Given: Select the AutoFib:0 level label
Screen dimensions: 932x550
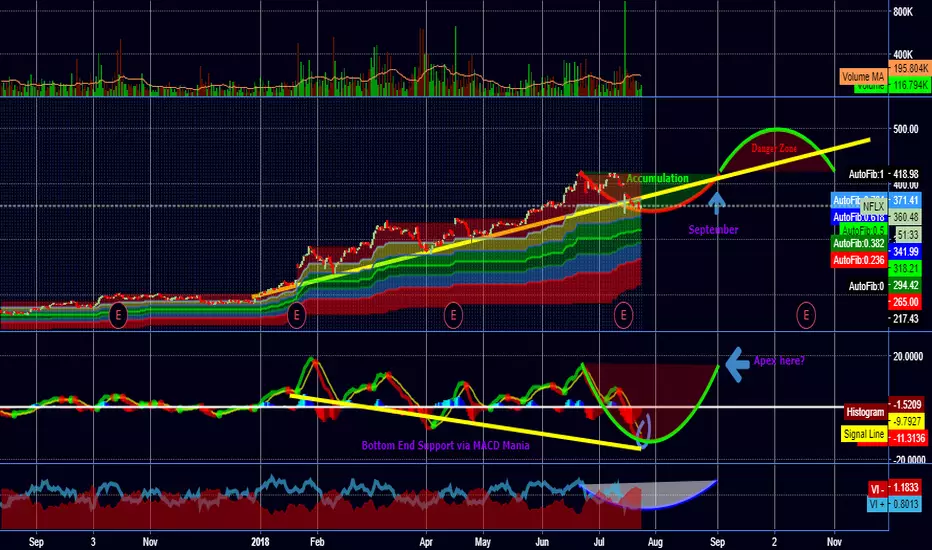Looking at the screenshot, I should 866,286.
